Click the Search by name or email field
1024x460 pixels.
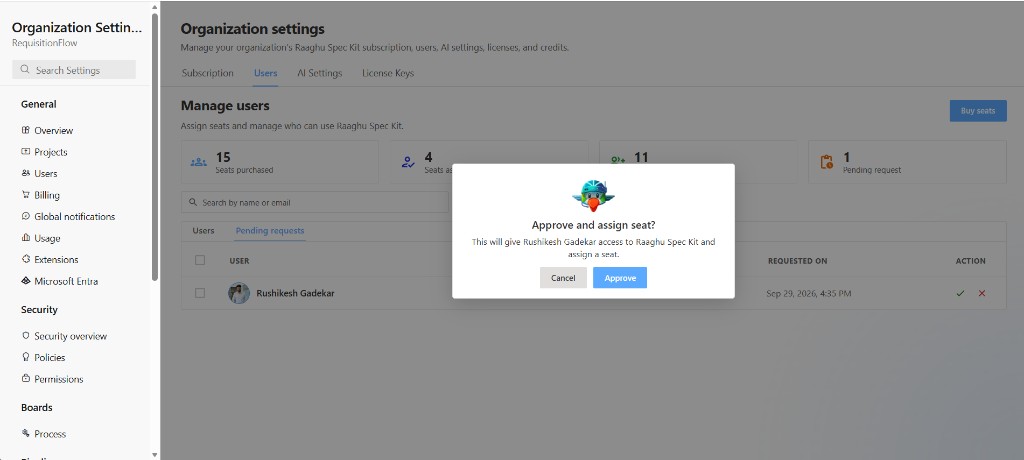click(x=315, y=203)
